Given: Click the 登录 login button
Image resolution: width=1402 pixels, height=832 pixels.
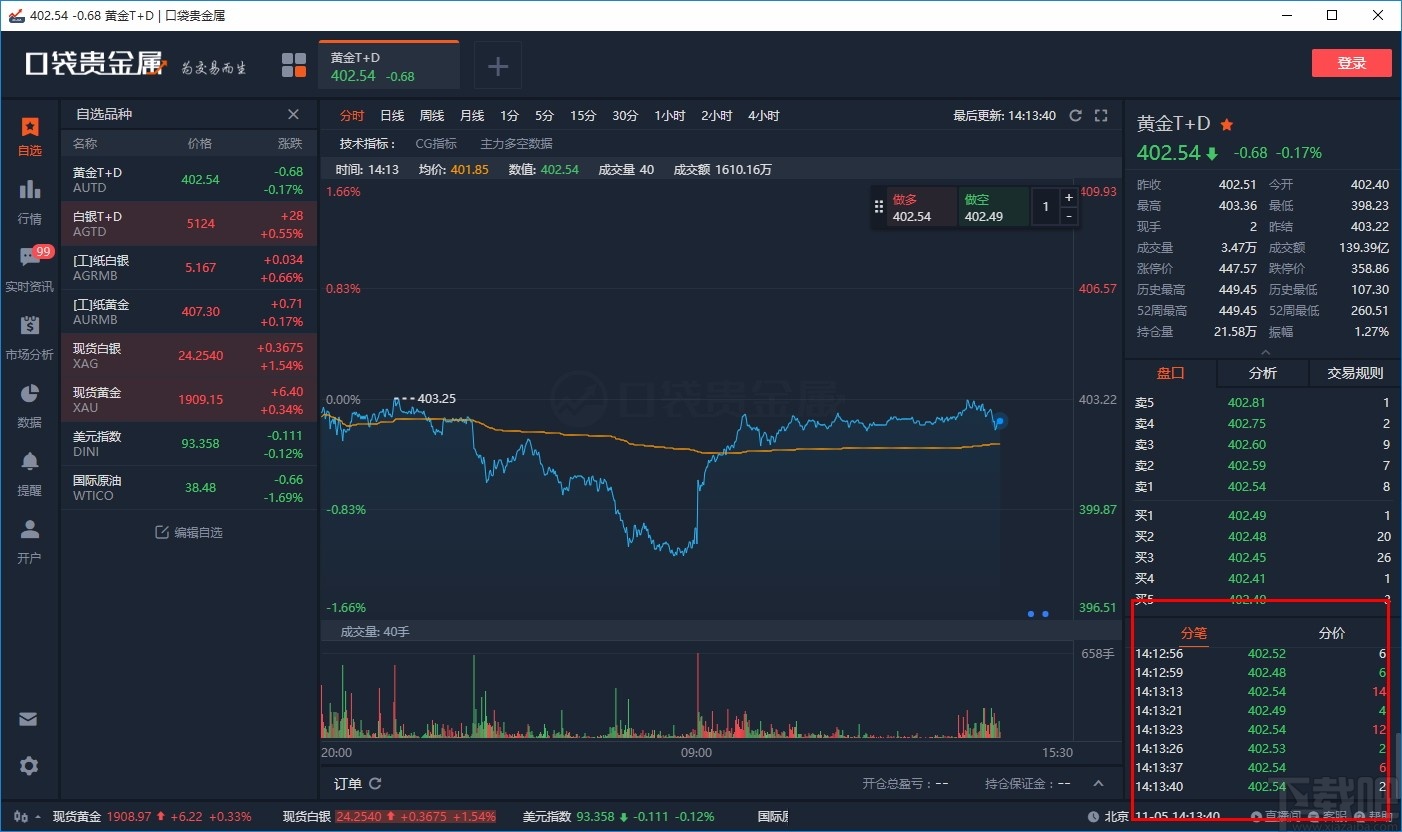Looking at the screenshot, I should [x=1352, y=62].
